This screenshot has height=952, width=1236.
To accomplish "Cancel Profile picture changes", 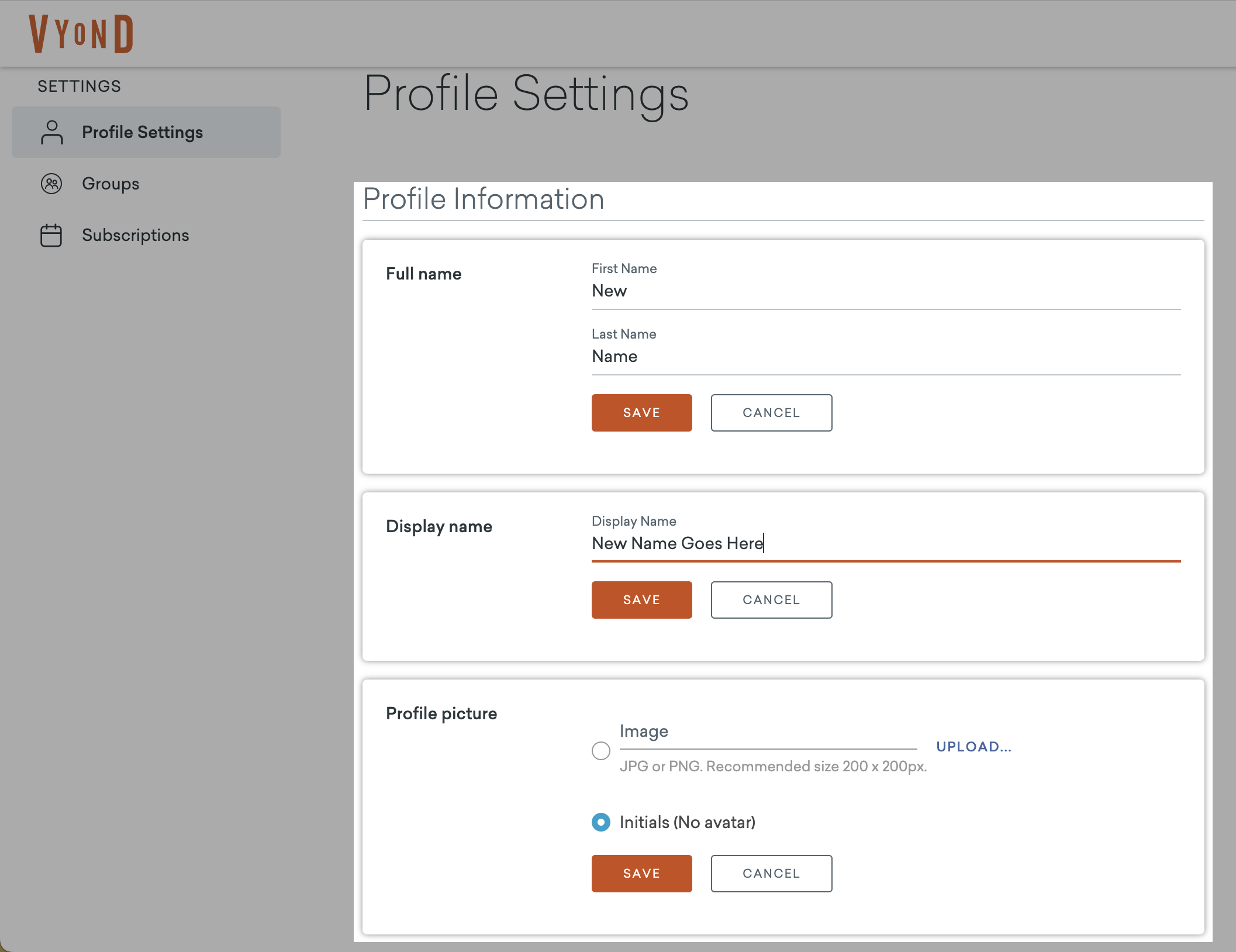I will pos(771,874).
